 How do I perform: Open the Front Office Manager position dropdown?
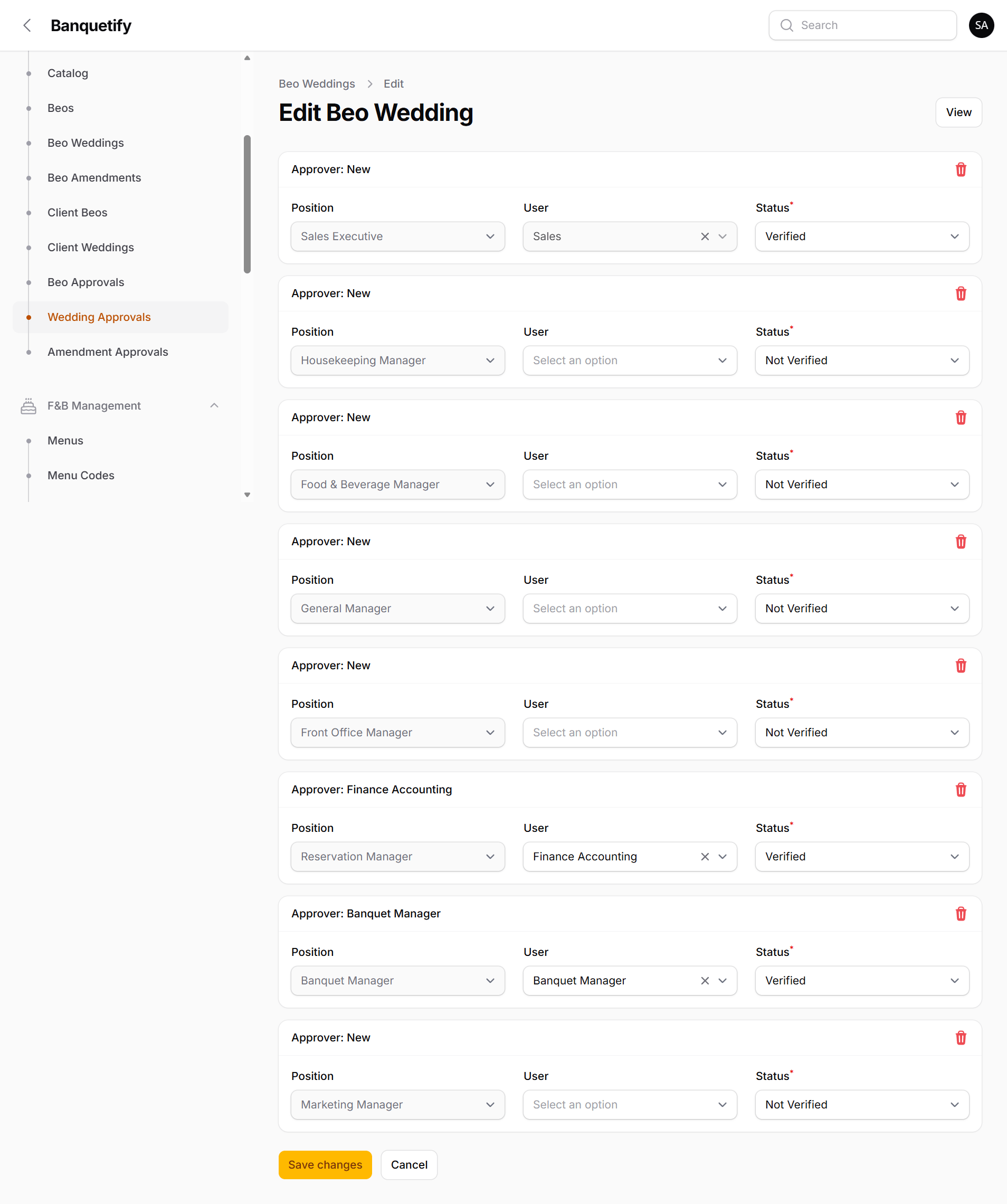point(398,733)
